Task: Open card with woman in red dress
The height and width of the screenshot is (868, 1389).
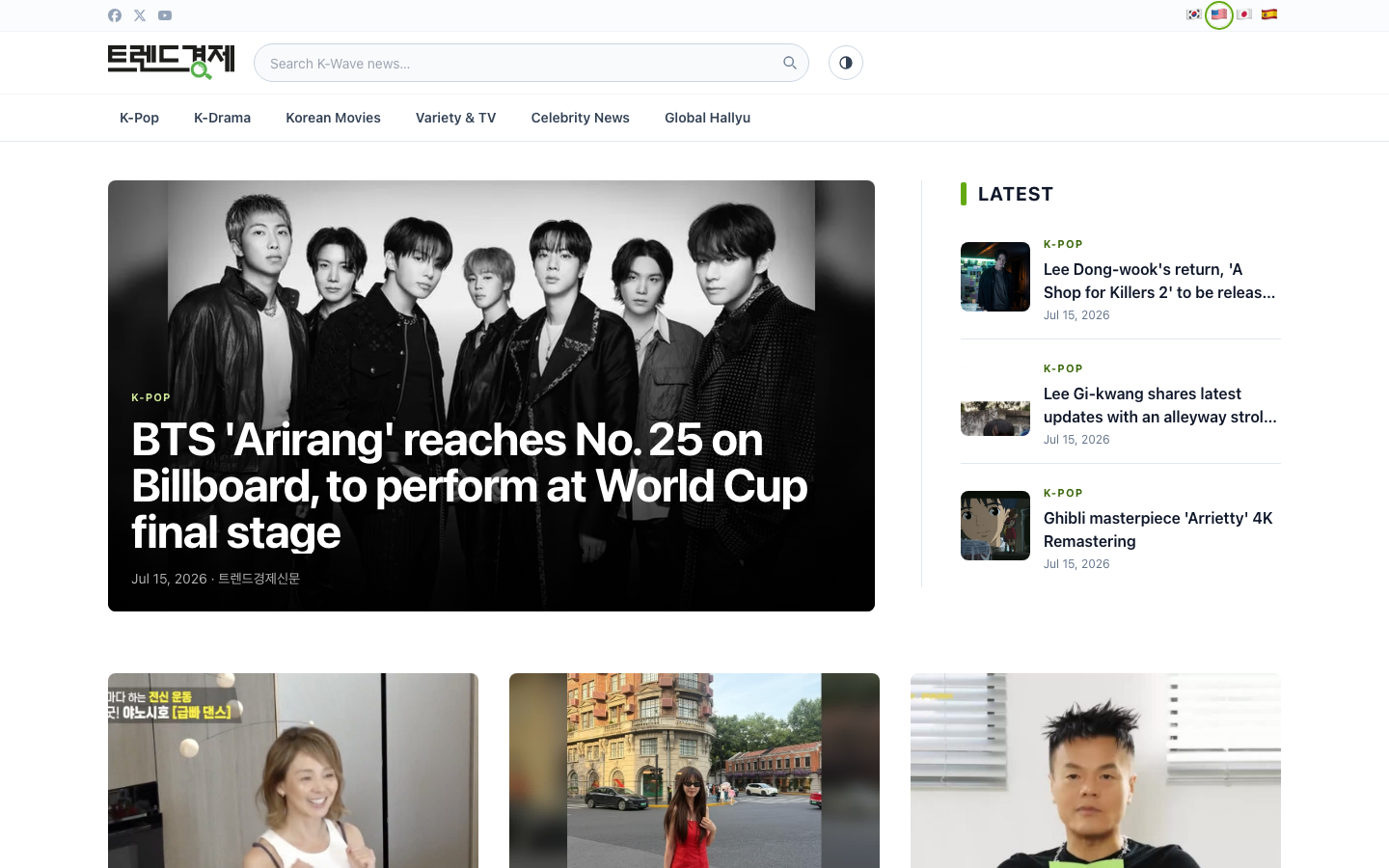Action: tap(694, 771)
